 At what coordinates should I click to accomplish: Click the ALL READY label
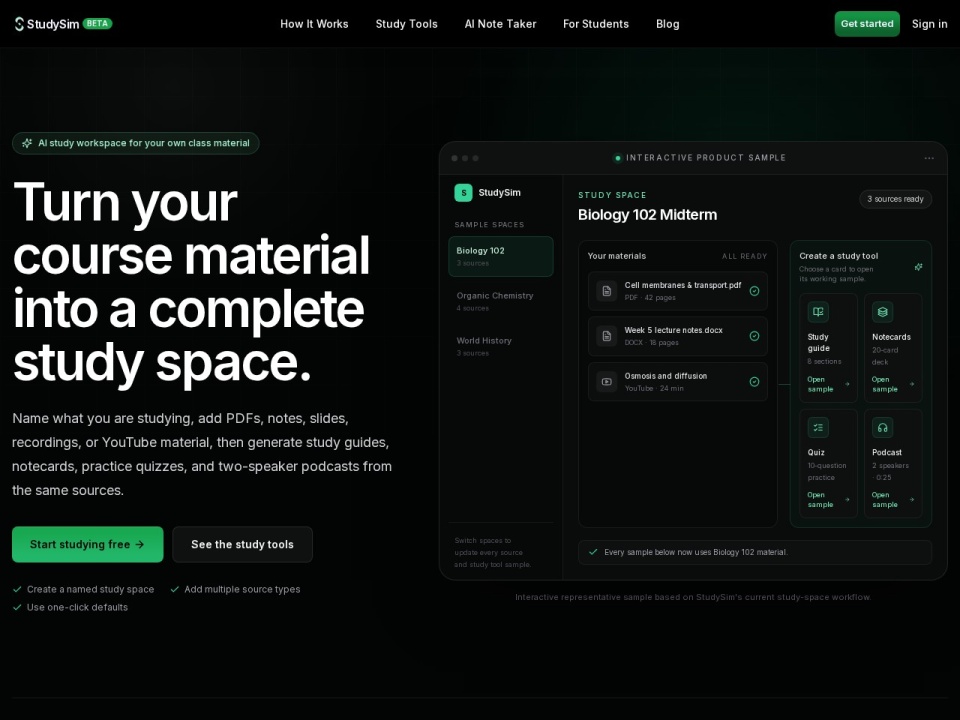click(744, 257)
